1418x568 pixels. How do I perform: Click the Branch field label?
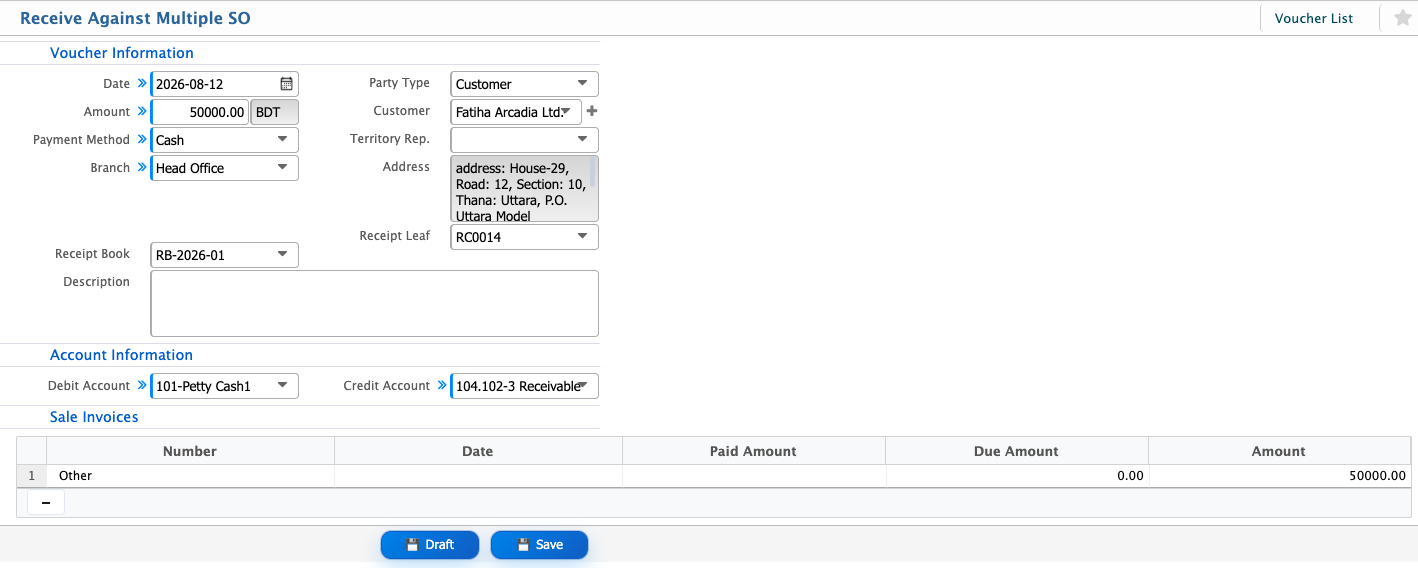point(110,168)
